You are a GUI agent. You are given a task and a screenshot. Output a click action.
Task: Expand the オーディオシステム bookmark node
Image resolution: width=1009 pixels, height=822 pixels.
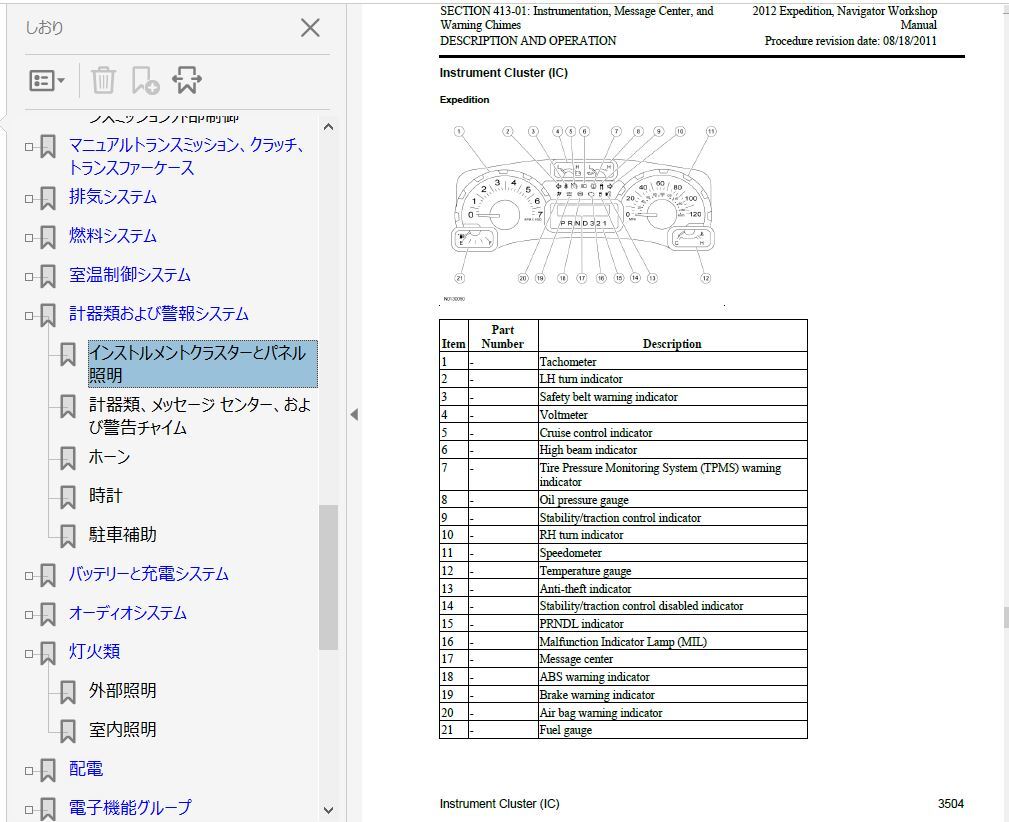tap(29, 615)
